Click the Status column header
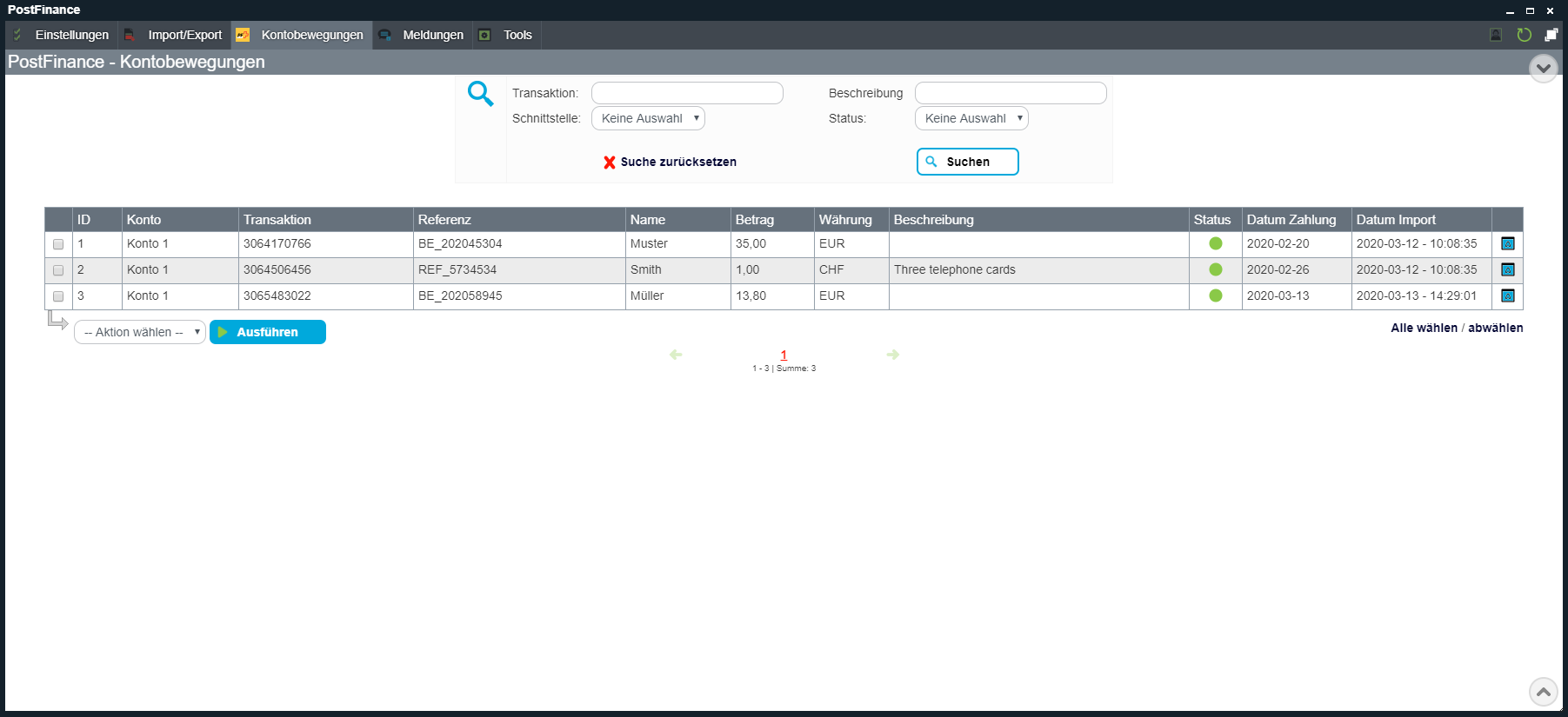This screenshot has width=1568, height=717. [x=1216, y=220]
